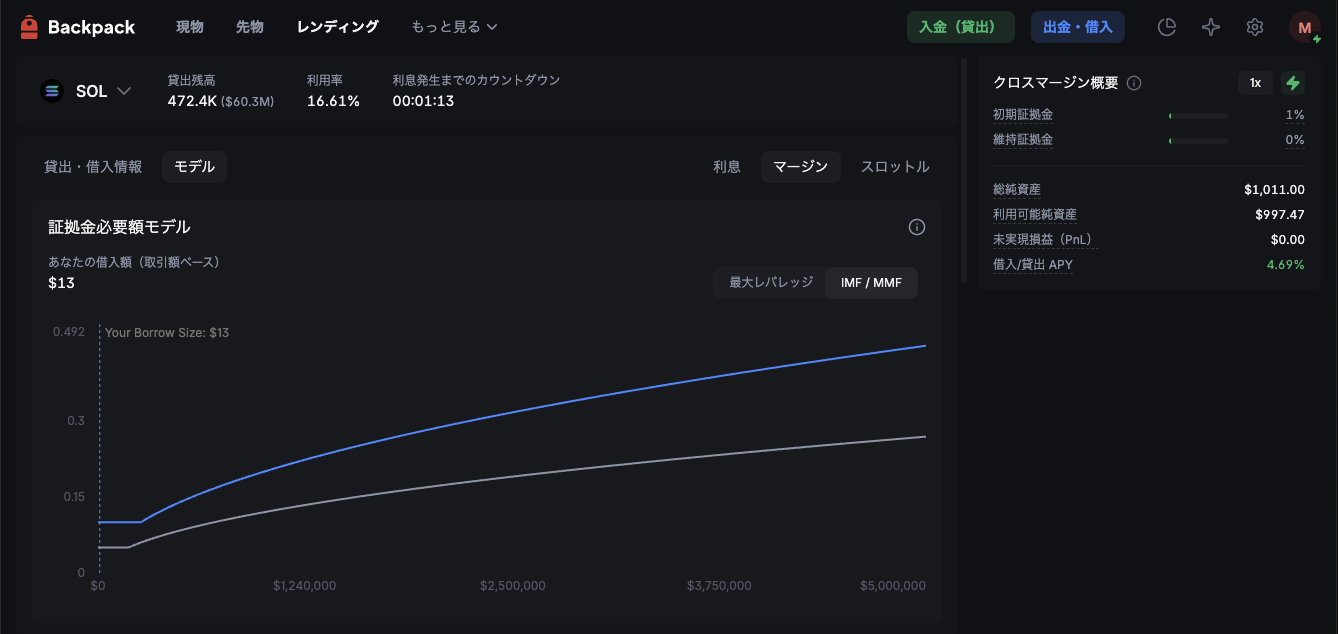Screen dimensions: 1338x634
Task: Toggle the 1x leverage button
Action: click(1255, 83)
